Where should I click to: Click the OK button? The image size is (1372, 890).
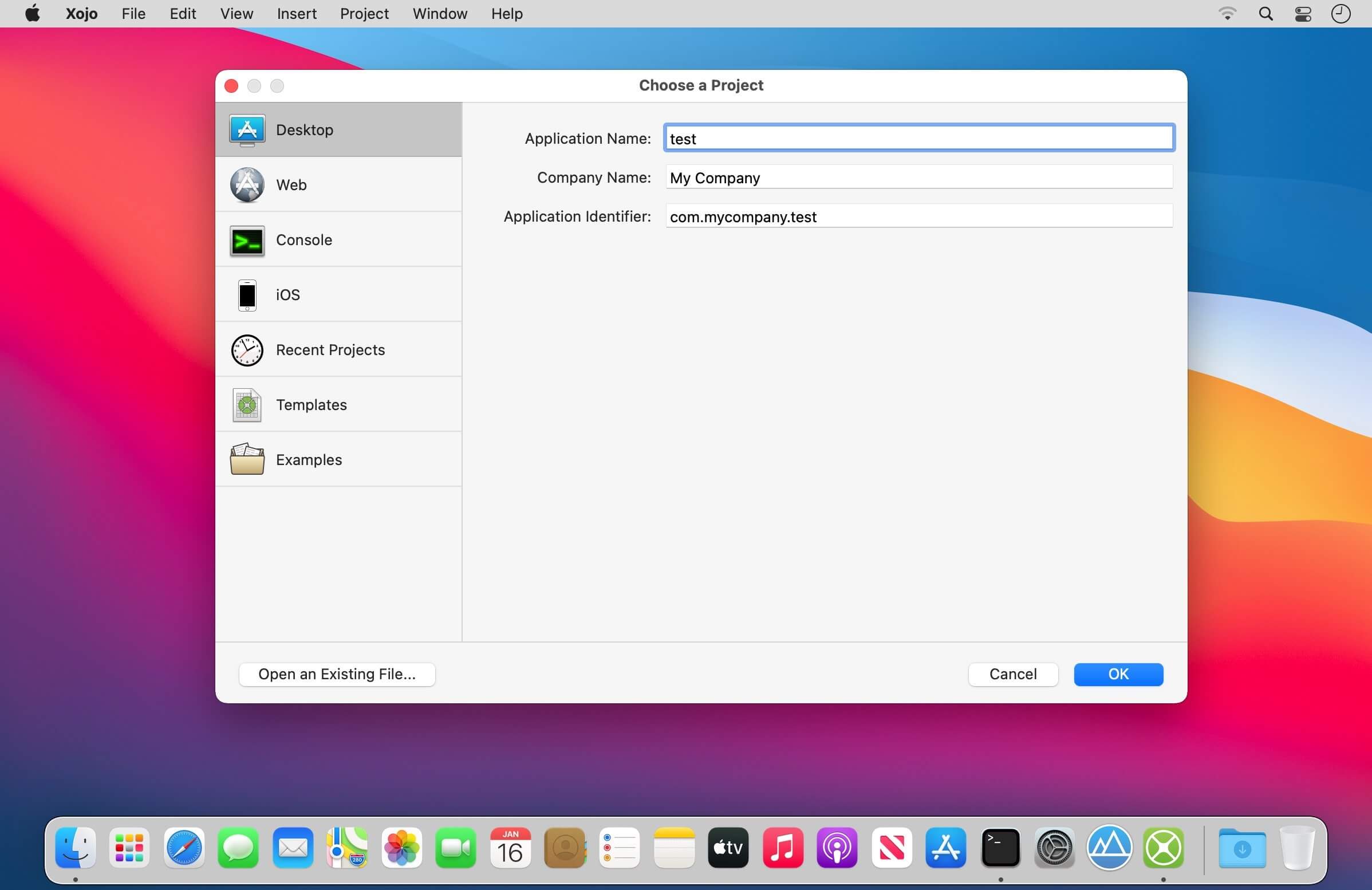(1118, 675)
